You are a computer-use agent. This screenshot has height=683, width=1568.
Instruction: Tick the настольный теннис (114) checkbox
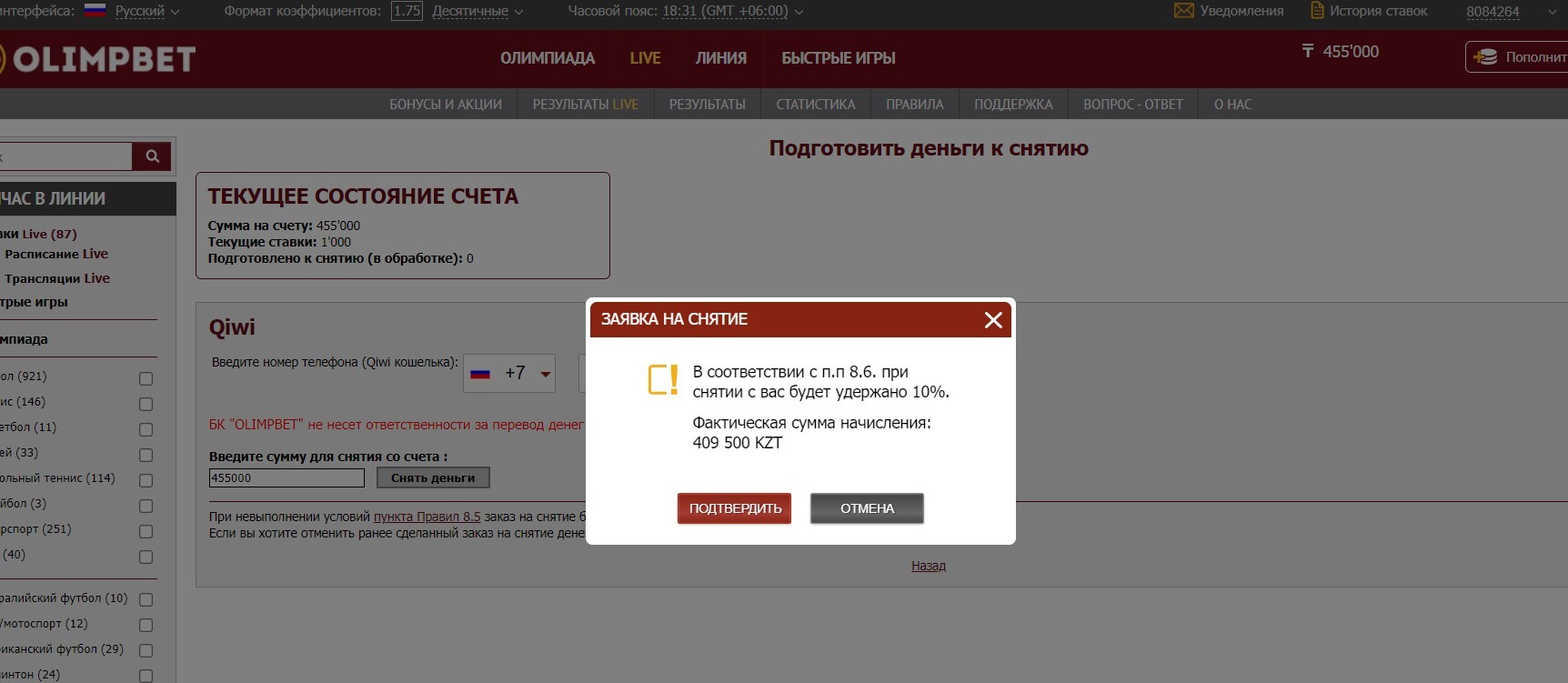click(x=146, y=480)
